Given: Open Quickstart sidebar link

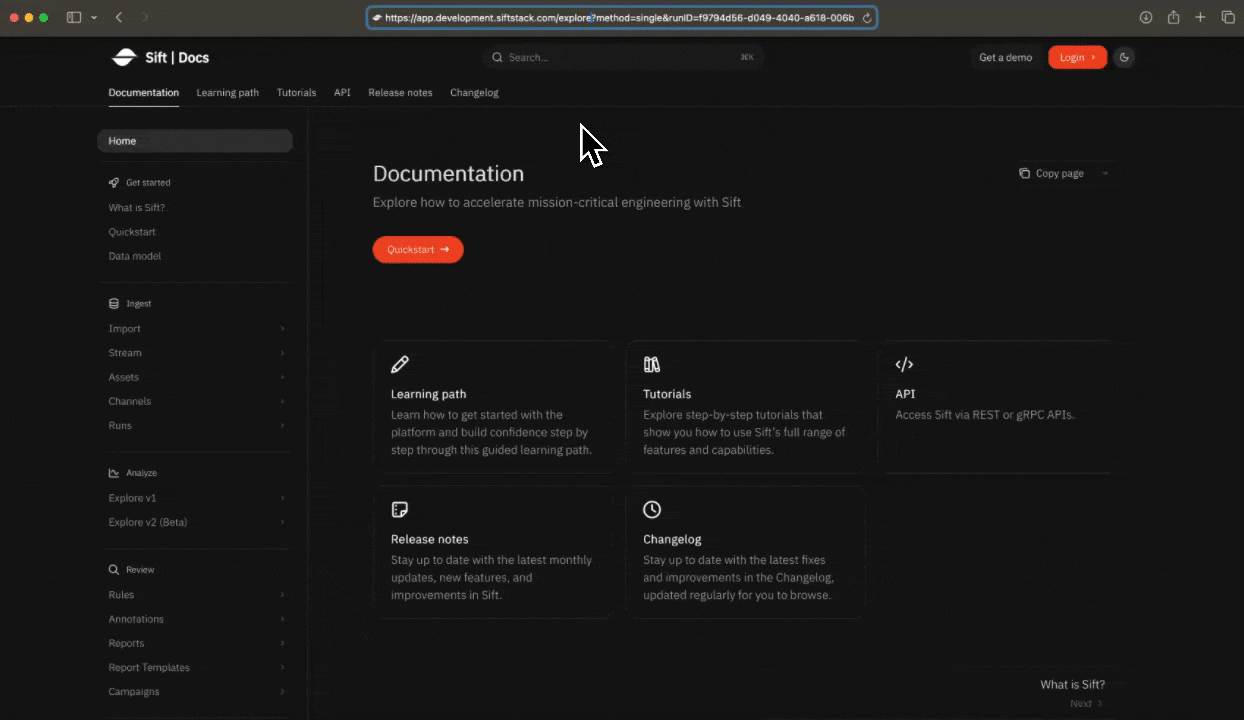Looking at the screenshot, I should (132, 232).
